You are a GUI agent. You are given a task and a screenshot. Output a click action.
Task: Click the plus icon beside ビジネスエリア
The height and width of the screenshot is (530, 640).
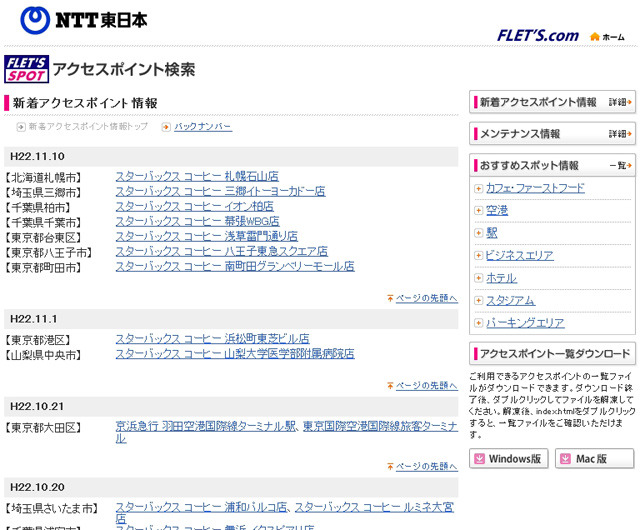[x=478, y=256]
